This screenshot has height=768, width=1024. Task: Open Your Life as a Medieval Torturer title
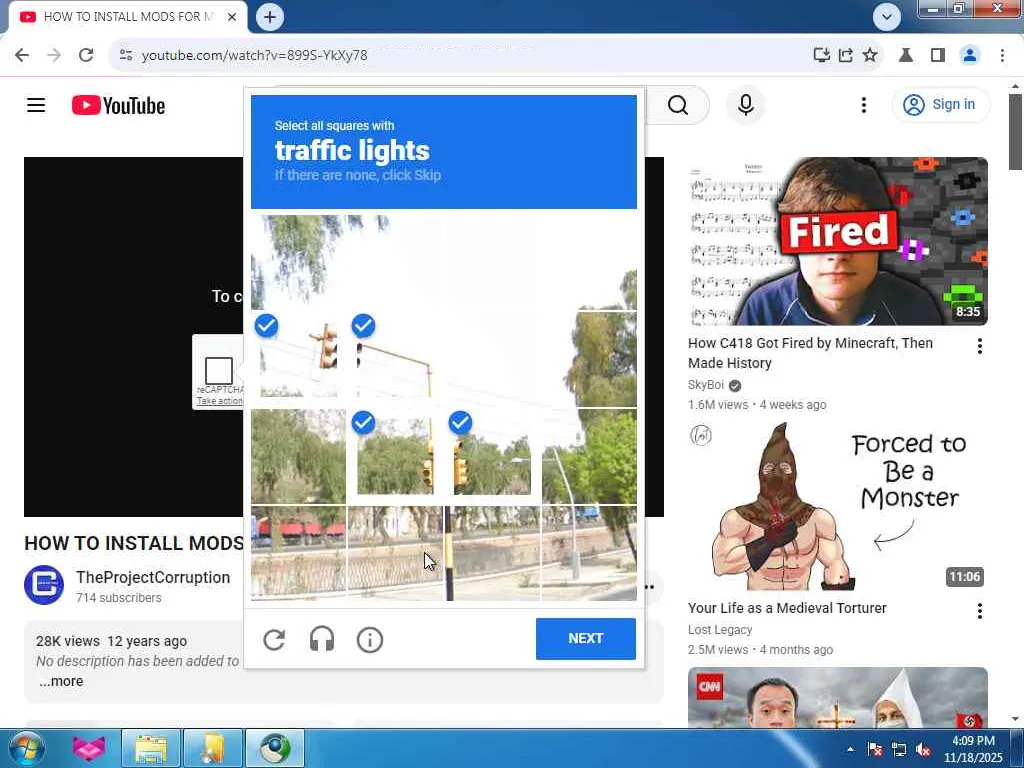click(x=787, y=608)
